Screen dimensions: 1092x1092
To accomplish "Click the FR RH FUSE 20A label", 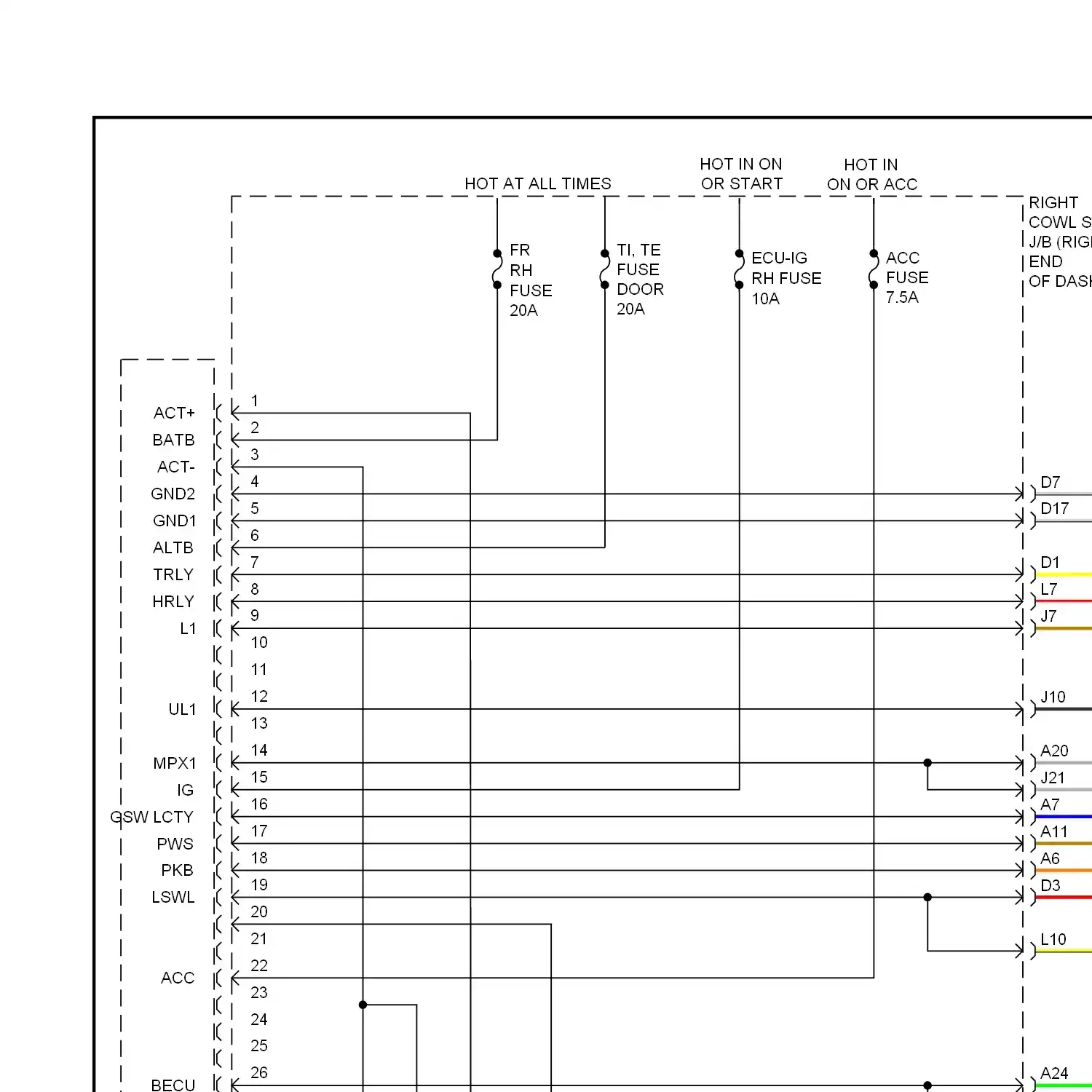I will pyautogui.click(x=531, y=280).
